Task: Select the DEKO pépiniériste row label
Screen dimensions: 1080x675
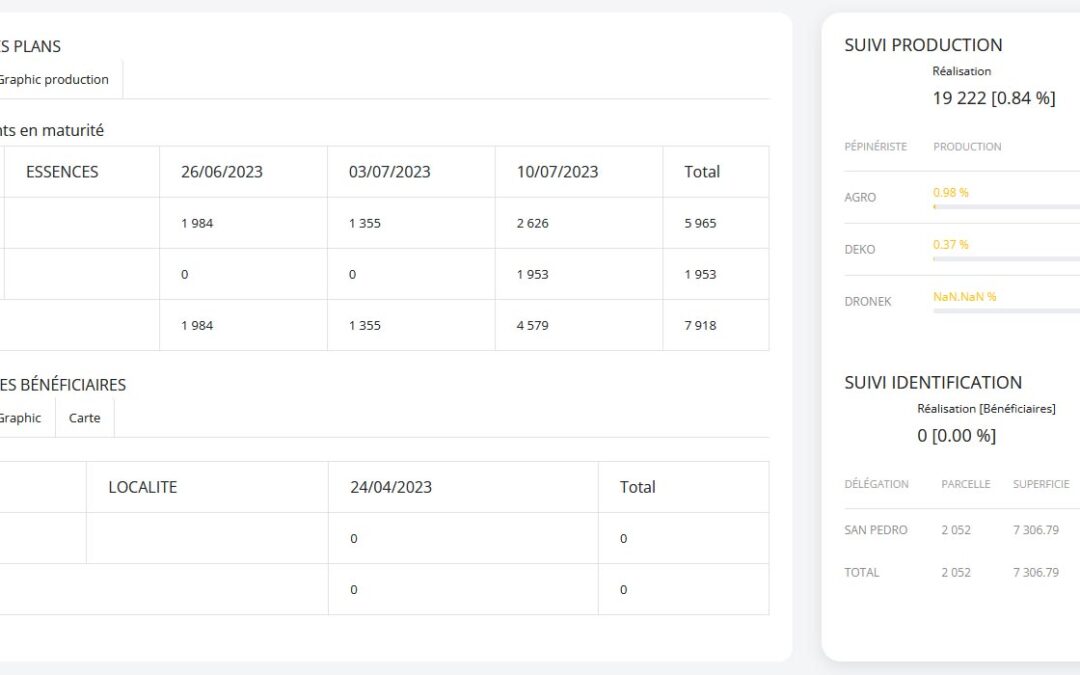Action: click(860, 249)
